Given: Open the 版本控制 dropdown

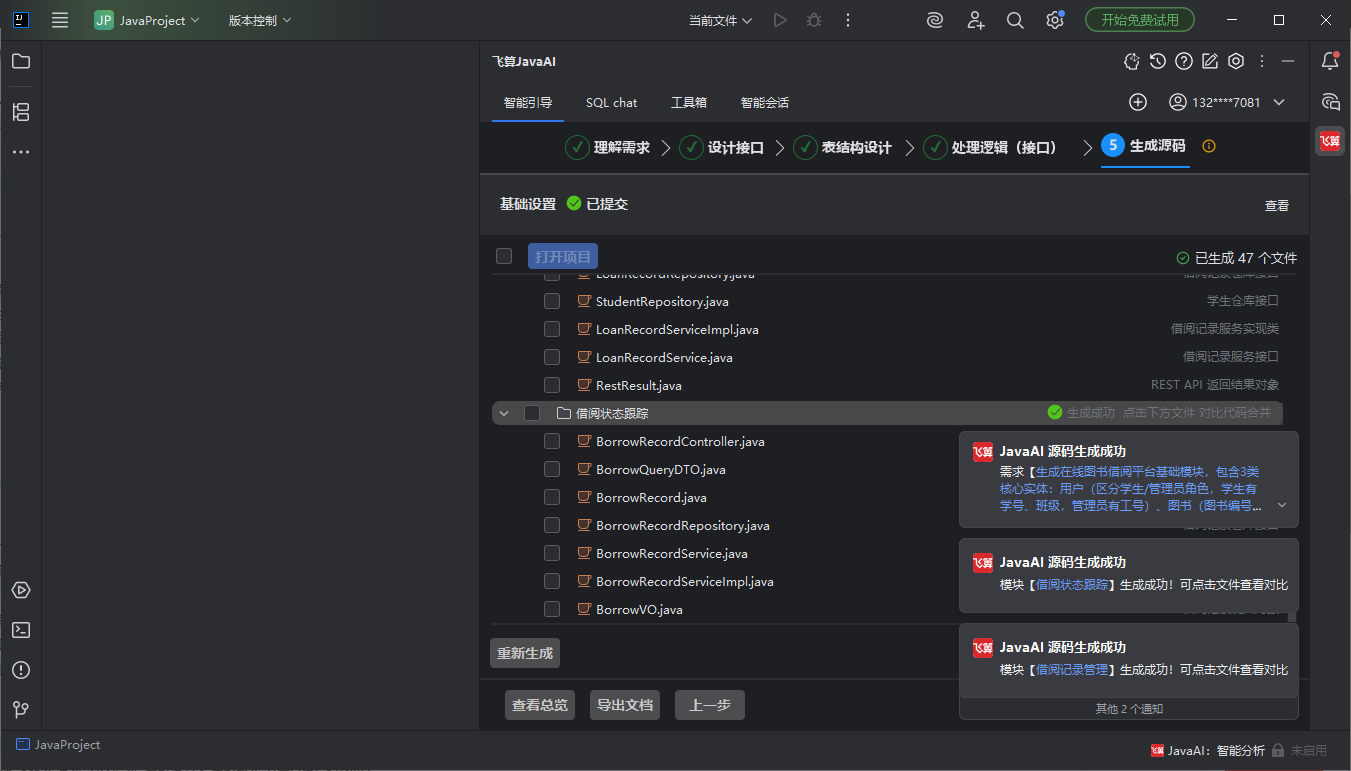Looking at the screenshot, I should pyautogui.click(x=260, y=20).
